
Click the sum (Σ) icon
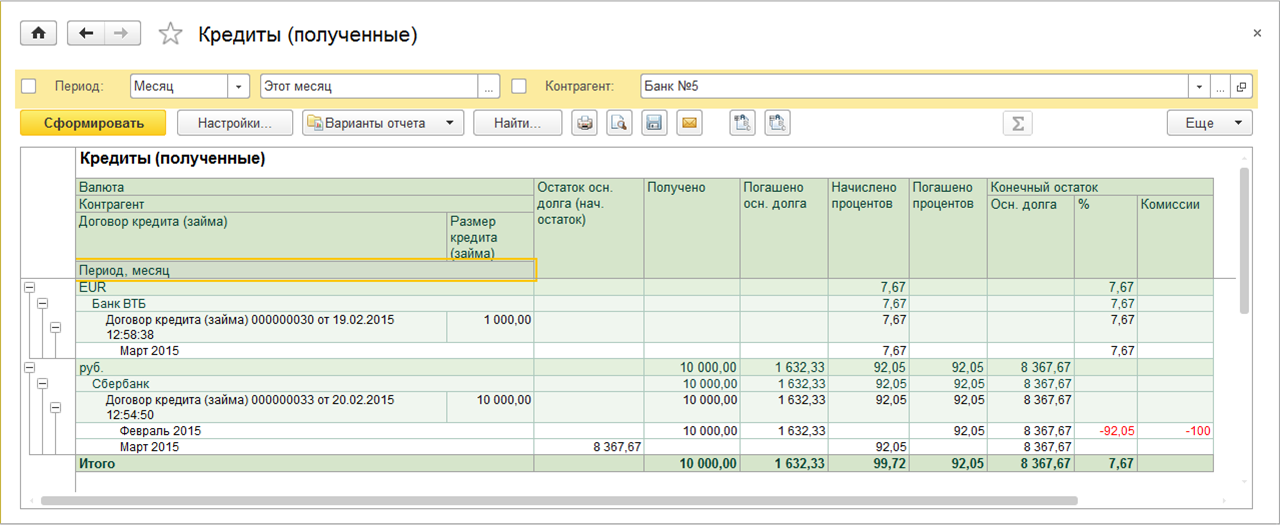tap(1018, 123)
